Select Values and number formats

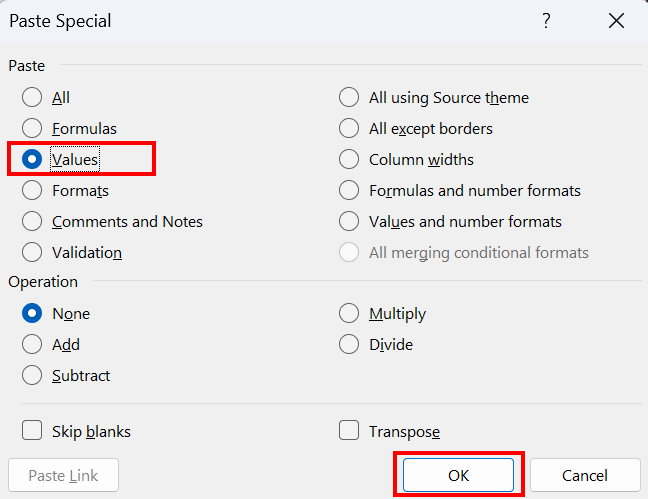pos(349,222)
